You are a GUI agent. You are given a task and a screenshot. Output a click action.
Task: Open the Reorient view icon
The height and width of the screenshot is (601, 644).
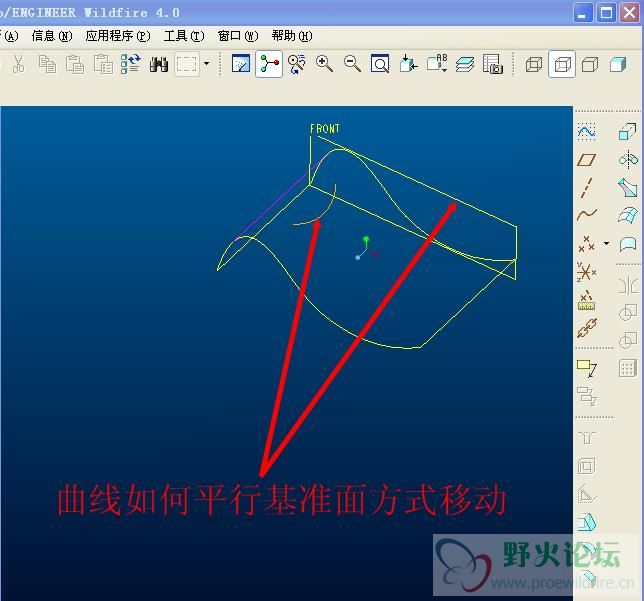[x=408, y=64]
